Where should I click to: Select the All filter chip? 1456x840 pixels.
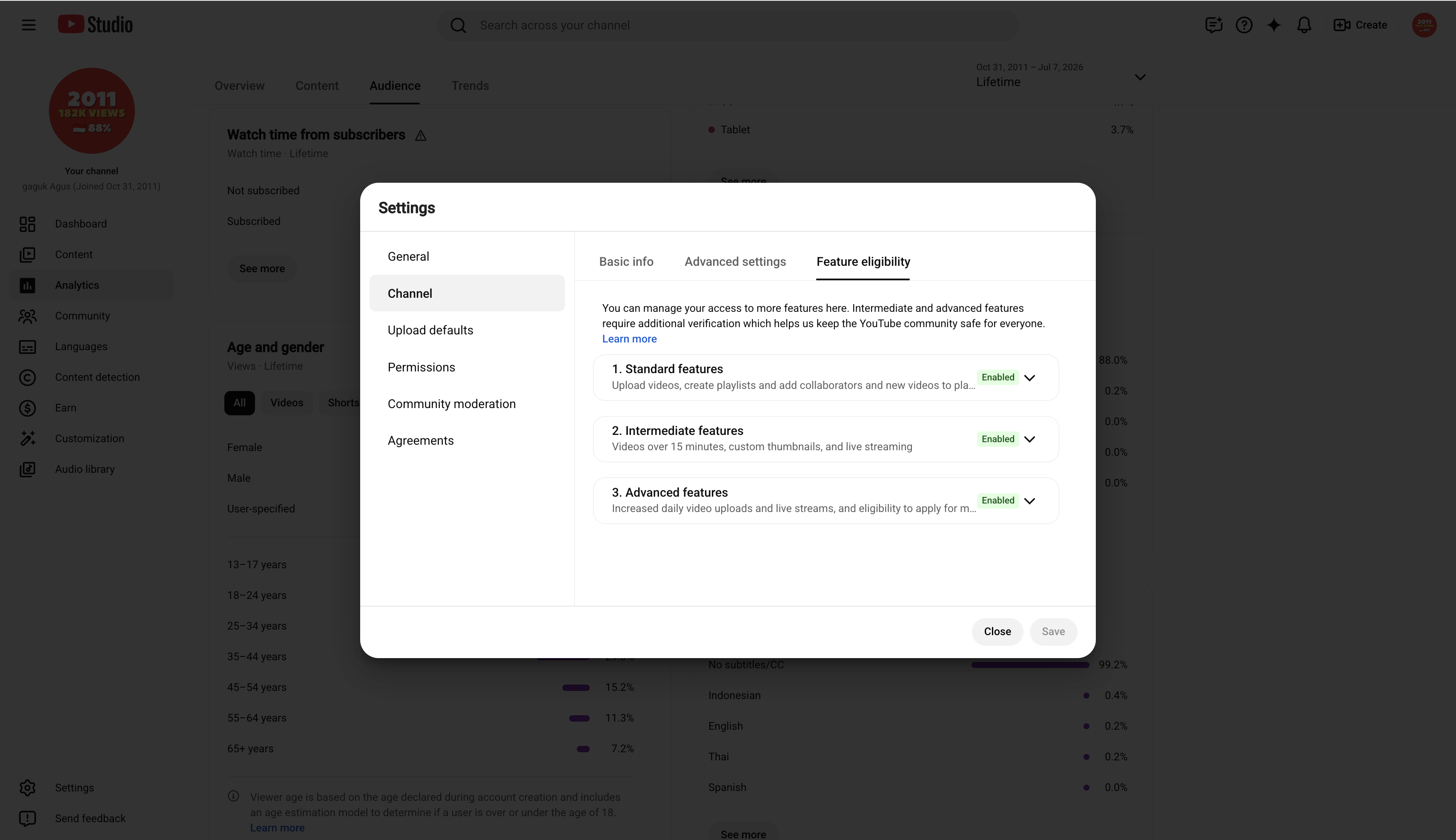tap(239, 403)
